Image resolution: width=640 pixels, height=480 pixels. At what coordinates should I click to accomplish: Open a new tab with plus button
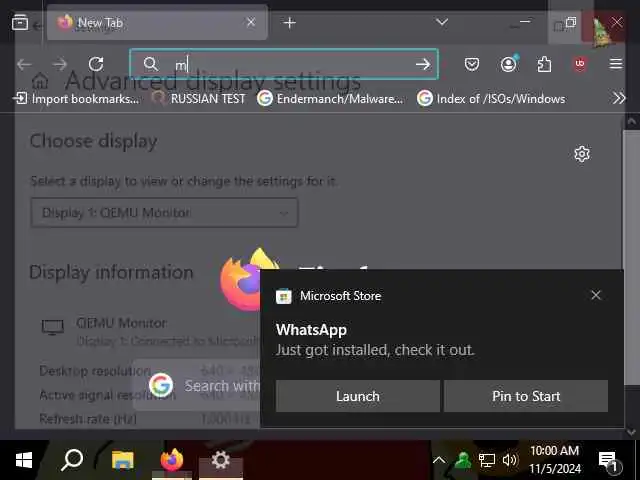point(289,22)
